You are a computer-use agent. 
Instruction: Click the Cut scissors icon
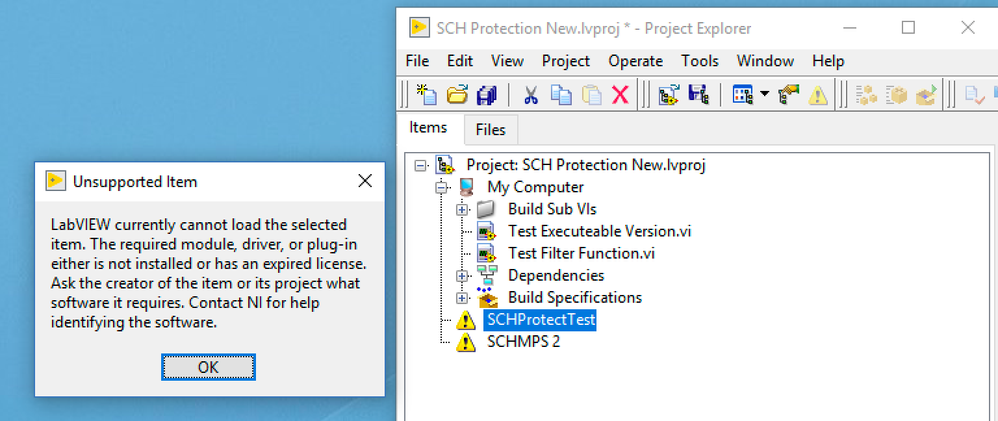[531, 95]
